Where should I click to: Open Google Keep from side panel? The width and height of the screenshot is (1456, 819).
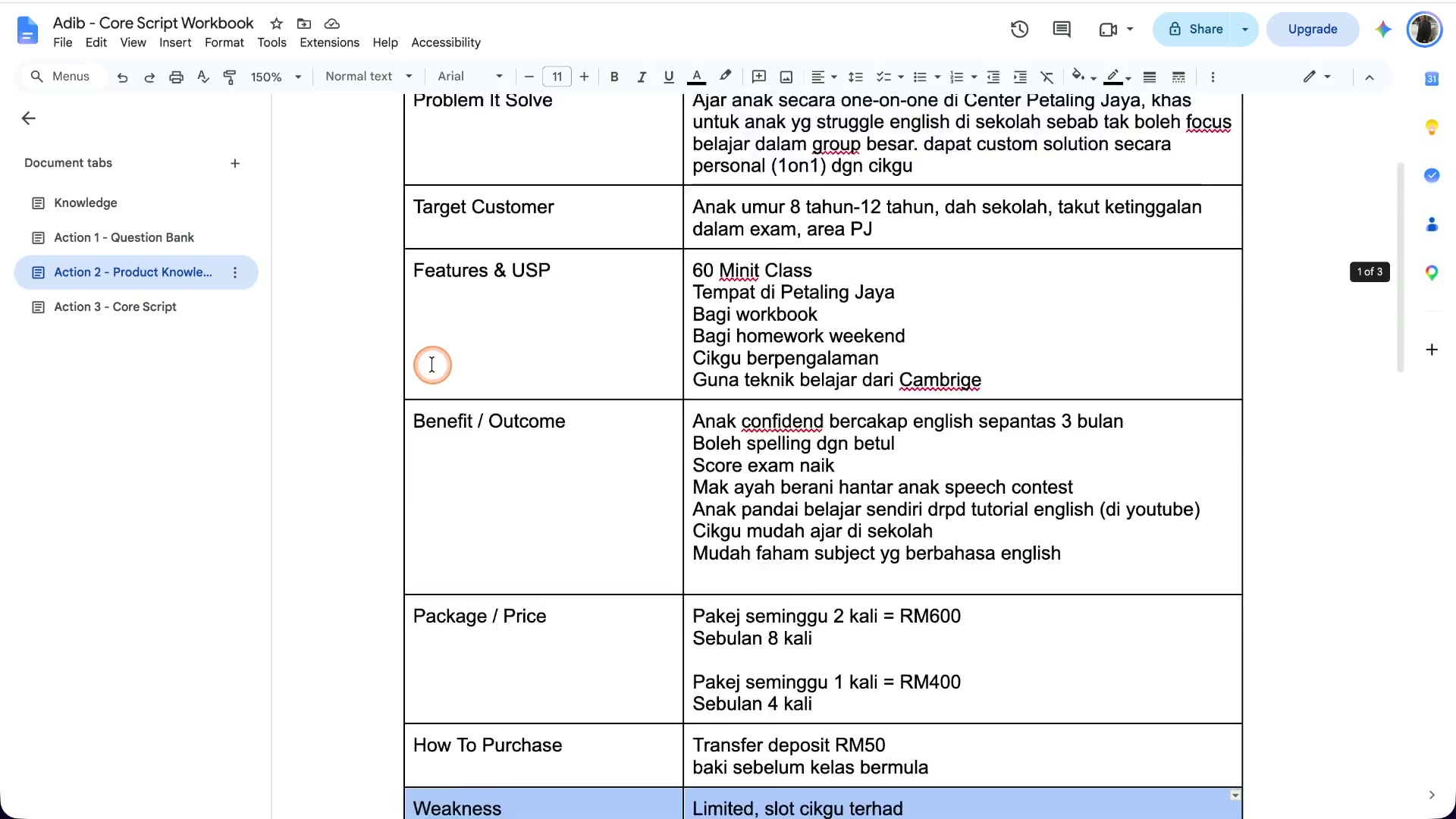tap(1431, 127)
